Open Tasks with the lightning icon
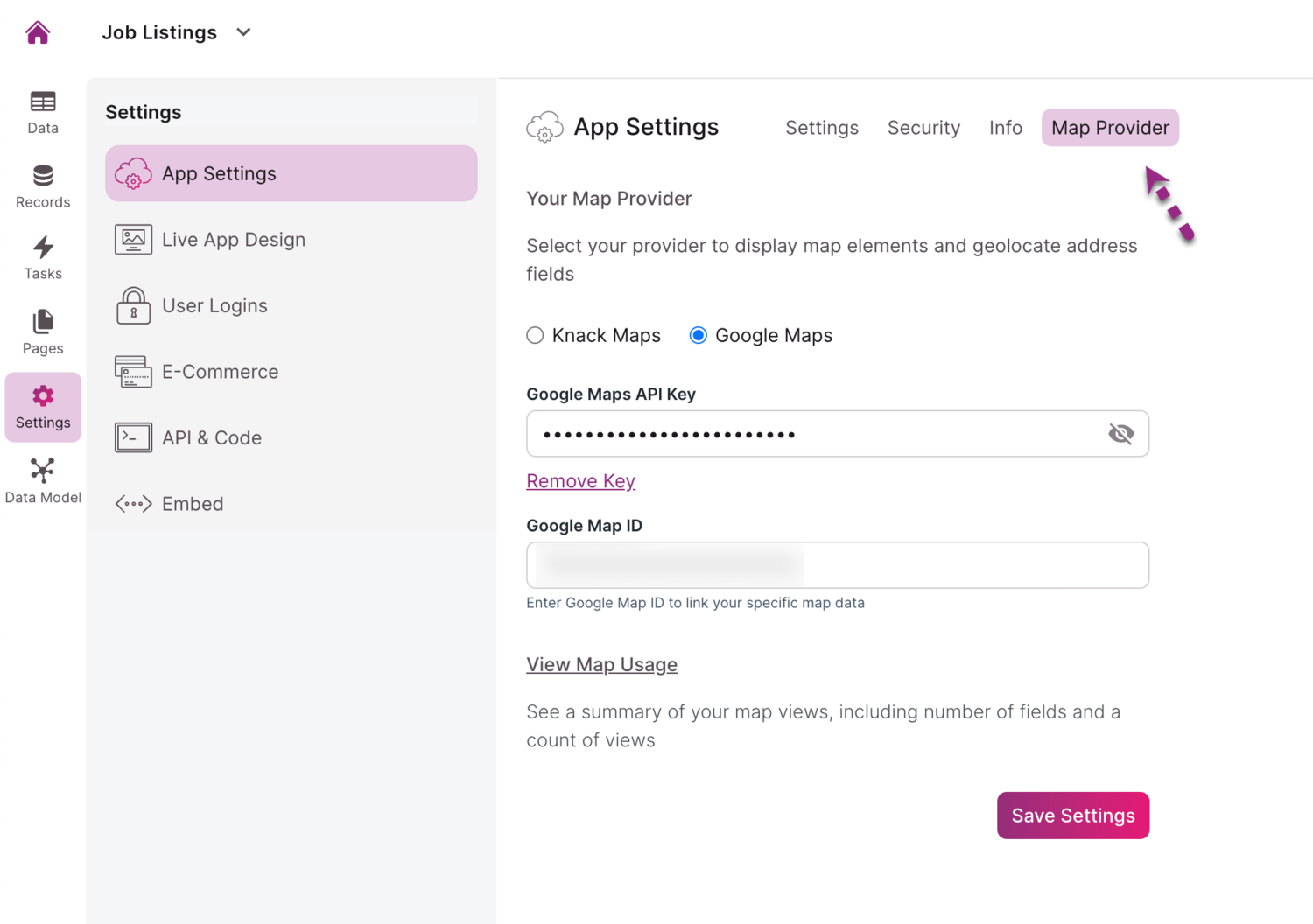The image size is (1313, 924). (x=43, y=258)
